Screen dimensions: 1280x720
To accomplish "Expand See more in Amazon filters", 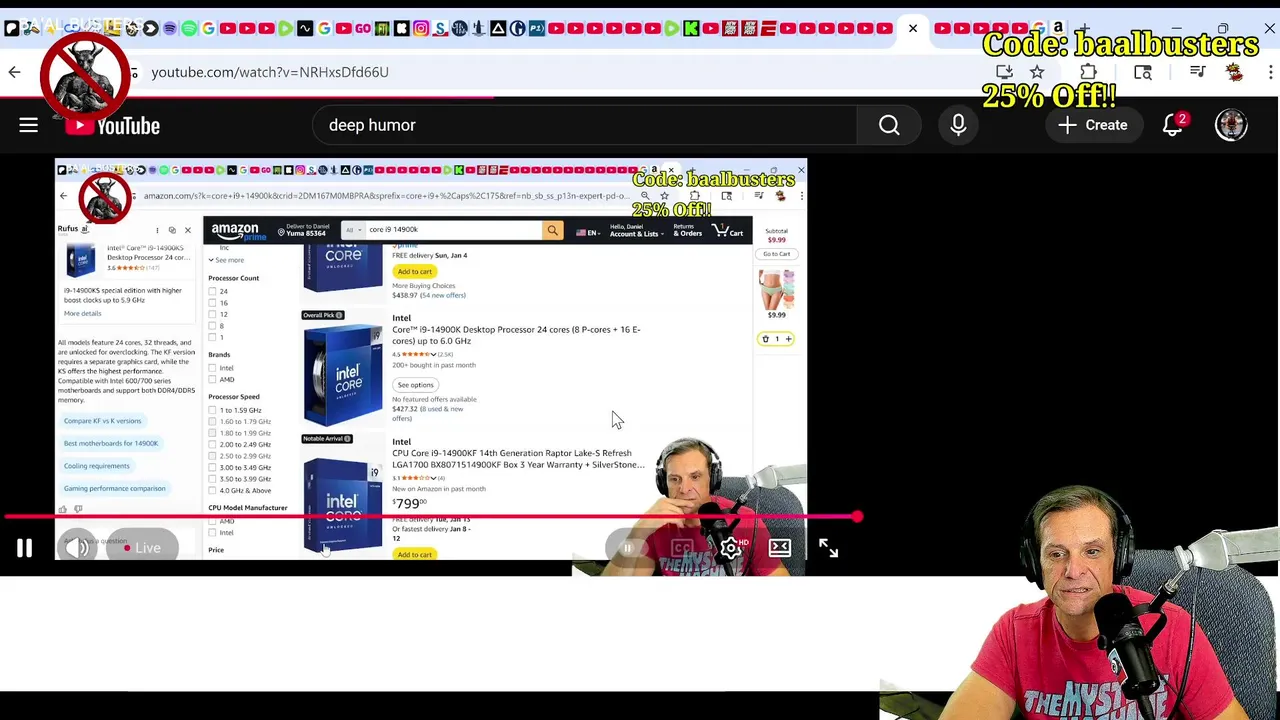I will coord(226,260).
